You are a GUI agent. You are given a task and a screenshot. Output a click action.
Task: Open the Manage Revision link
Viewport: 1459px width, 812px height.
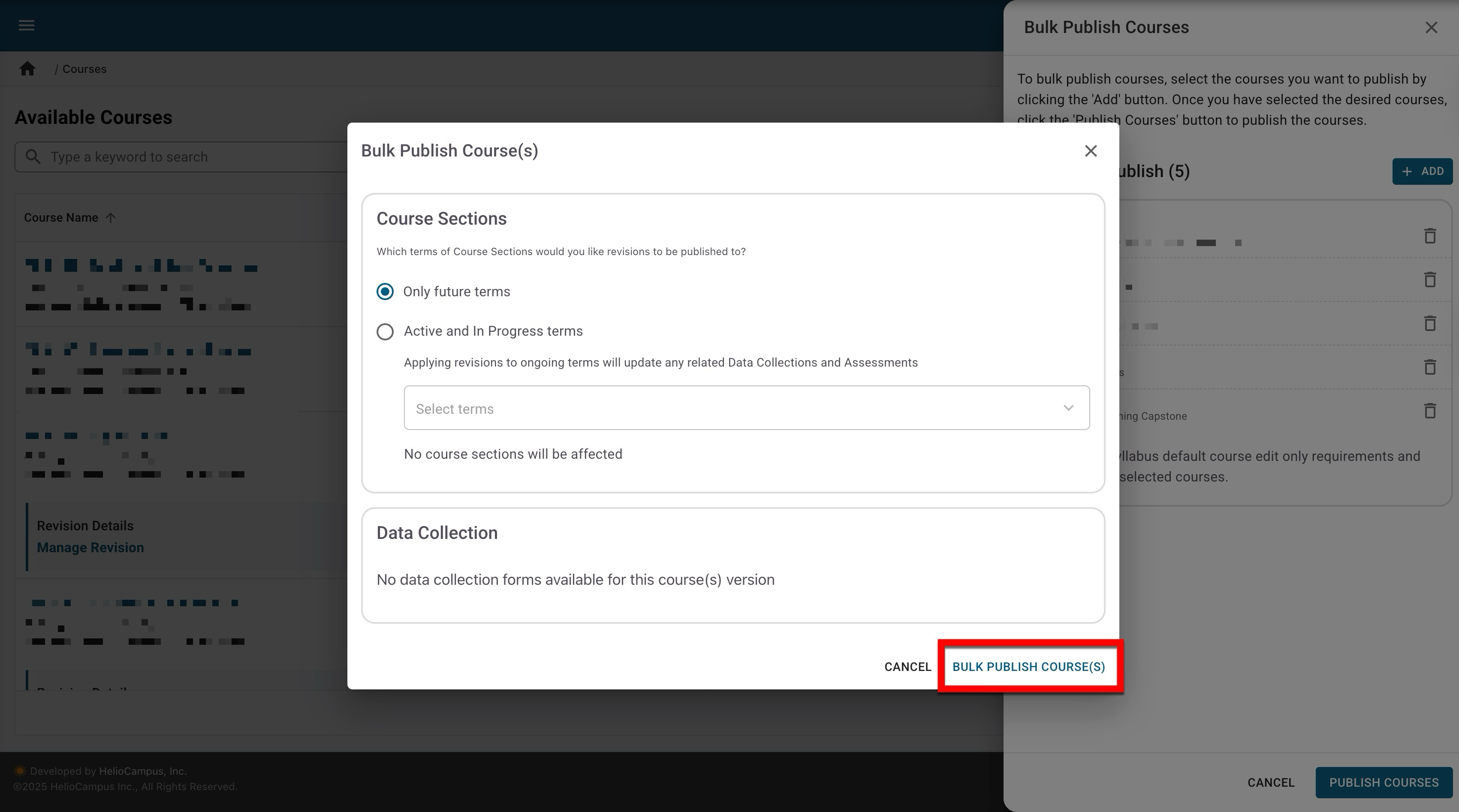pyautogui.click(x=90, y=547)
